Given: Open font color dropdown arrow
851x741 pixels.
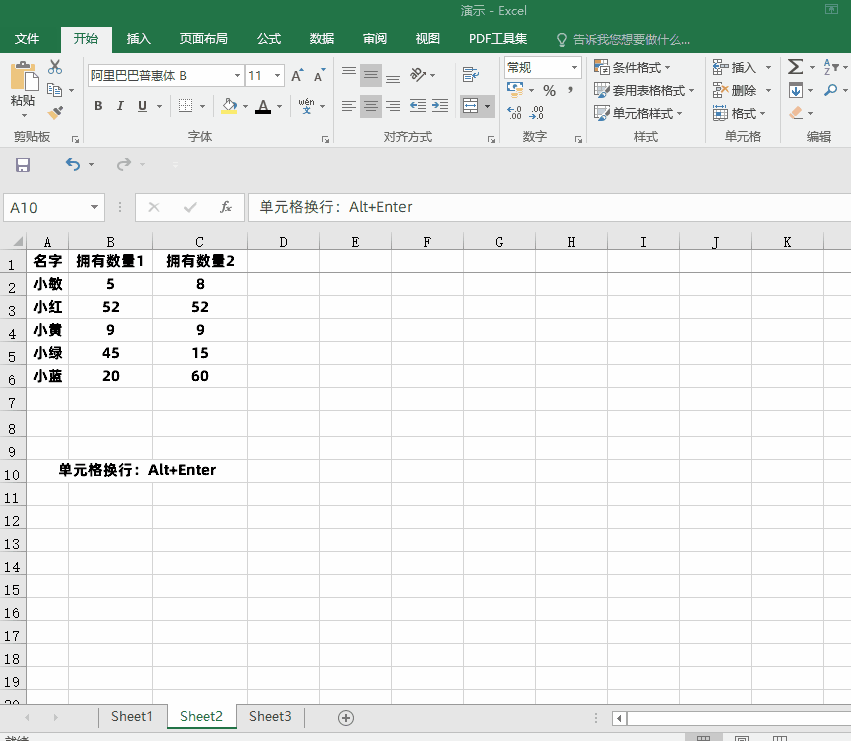Looking at the screenshot, I should (x=280, y=106).
